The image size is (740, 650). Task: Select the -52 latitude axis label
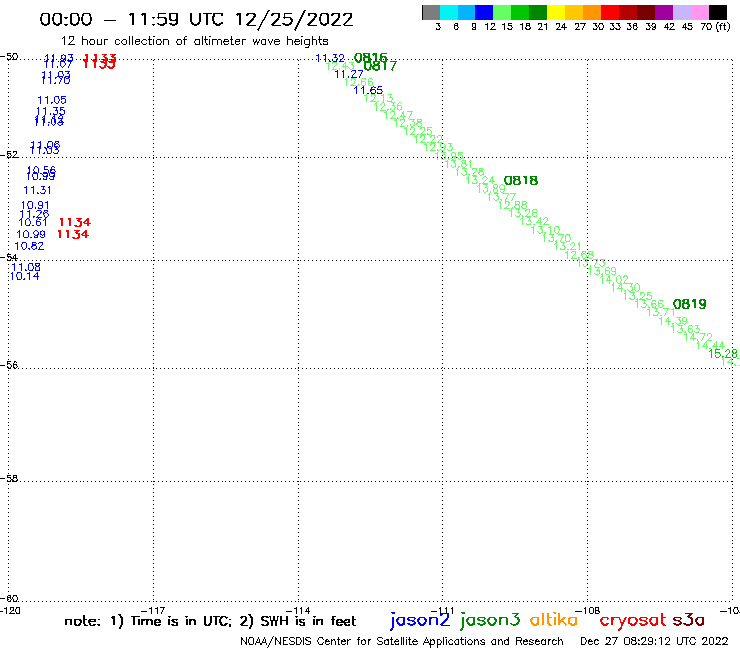[9, 154]
